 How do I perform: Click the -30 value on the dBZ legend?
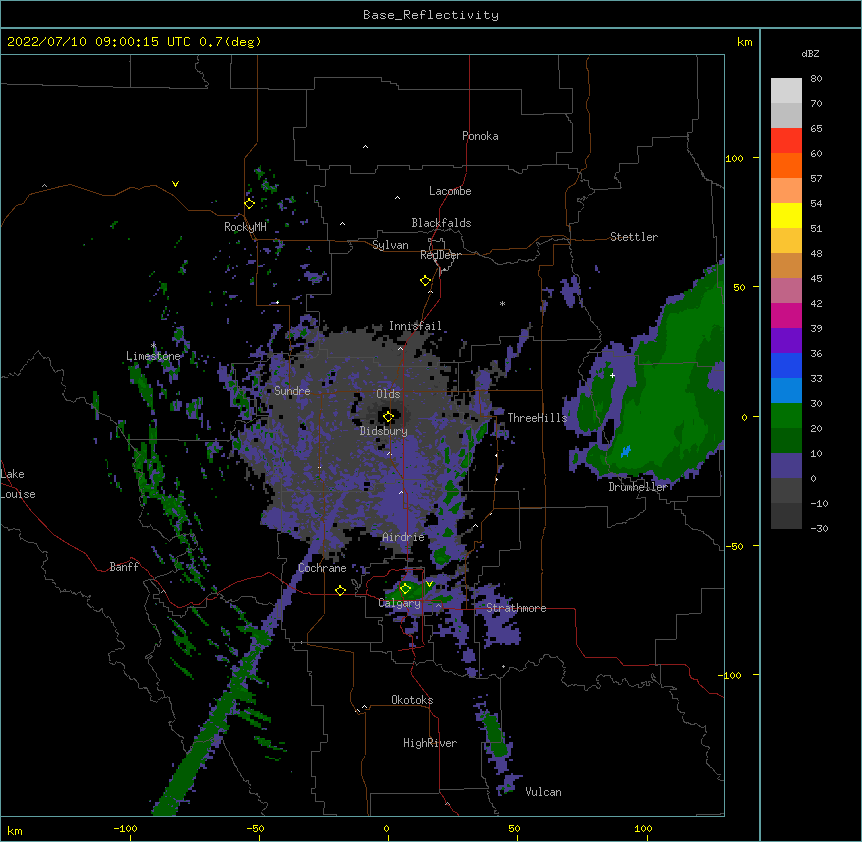(x=819, y=529)
